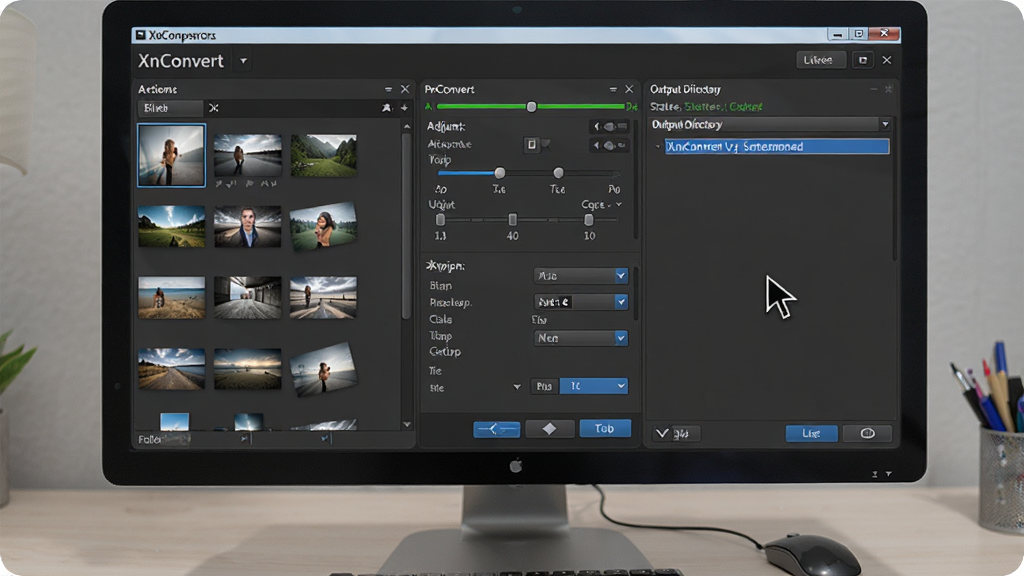Minimize the Output Directory panel with its dash
The height and width of the screenshot is (576, 1024).
click(874, 89)
